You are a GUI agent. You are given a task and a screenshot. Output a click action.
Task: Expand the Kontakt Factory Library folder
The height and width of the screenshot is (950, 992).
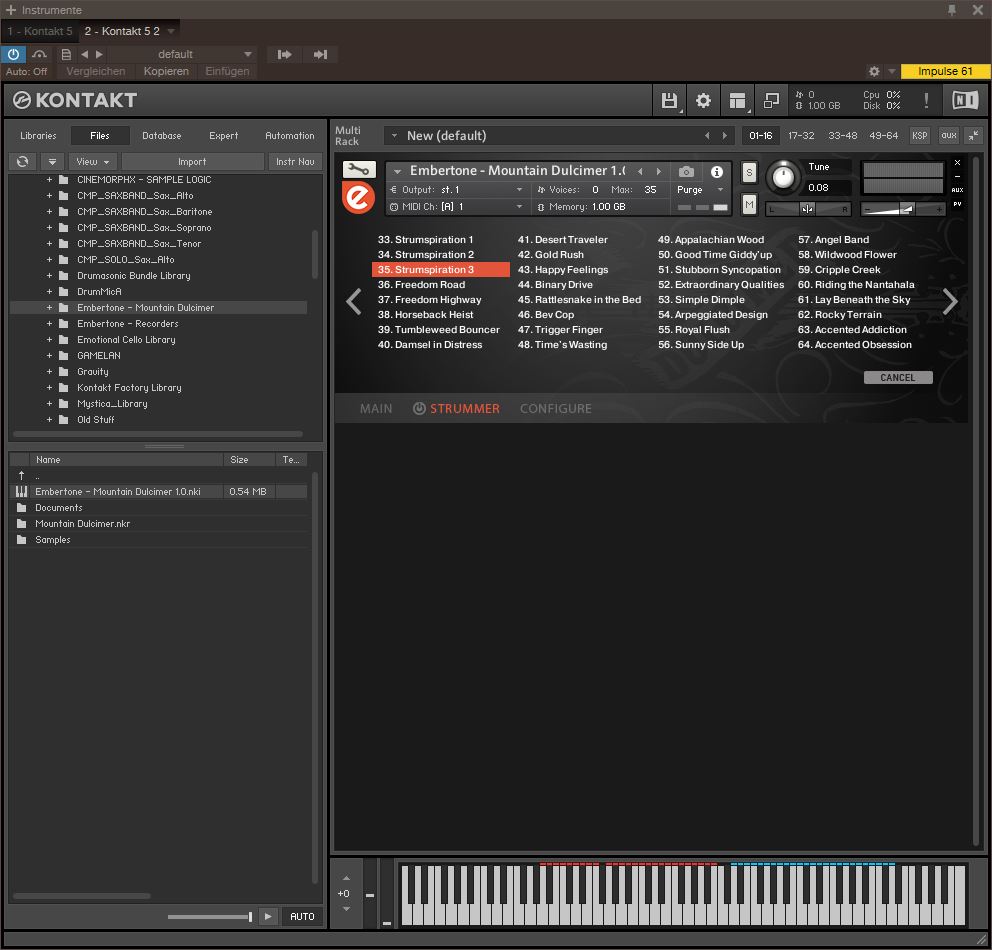(49, 388)
